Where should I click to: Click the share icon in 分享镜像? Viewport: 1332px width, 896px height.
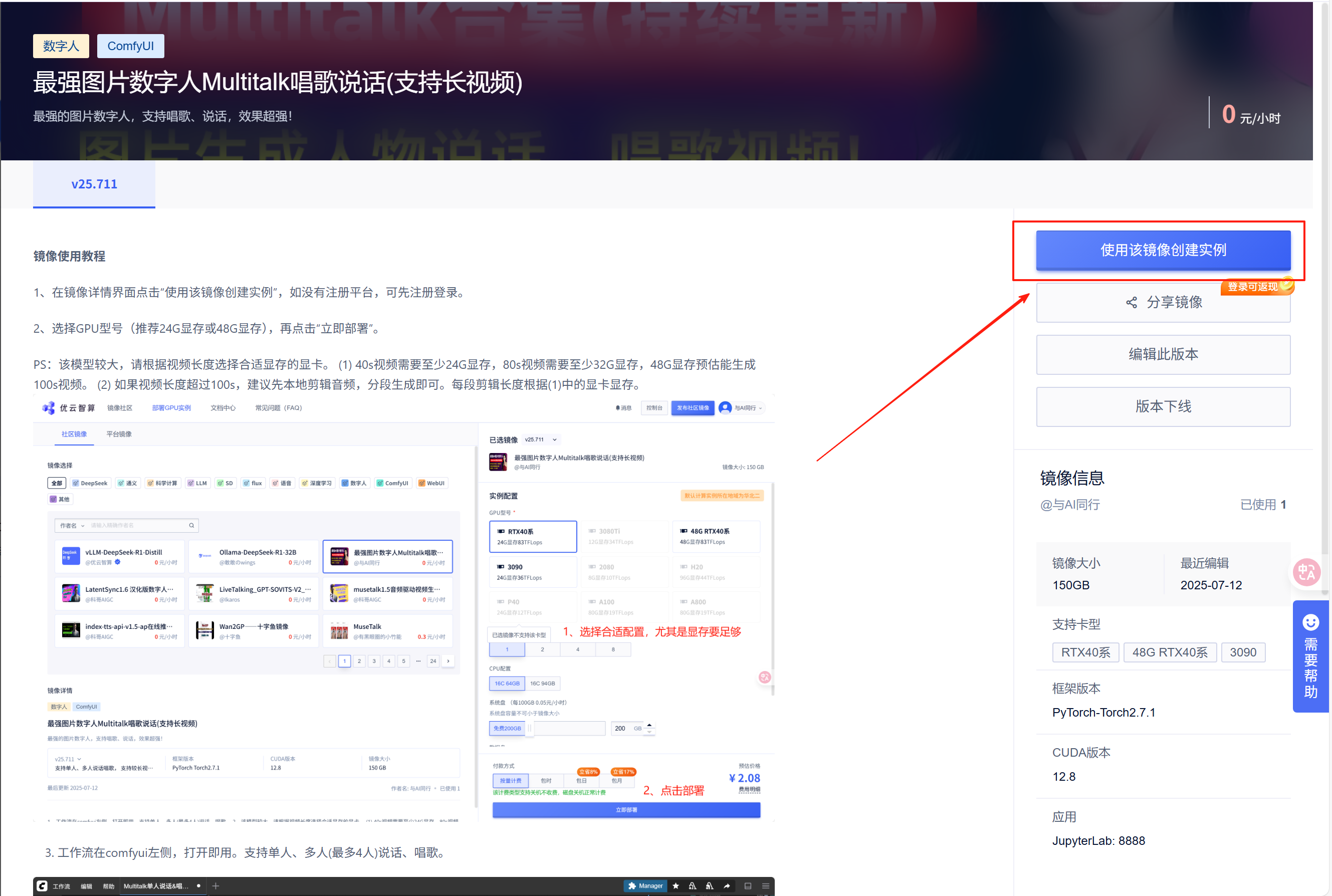pyautogui.click(x=1131, y=302)
